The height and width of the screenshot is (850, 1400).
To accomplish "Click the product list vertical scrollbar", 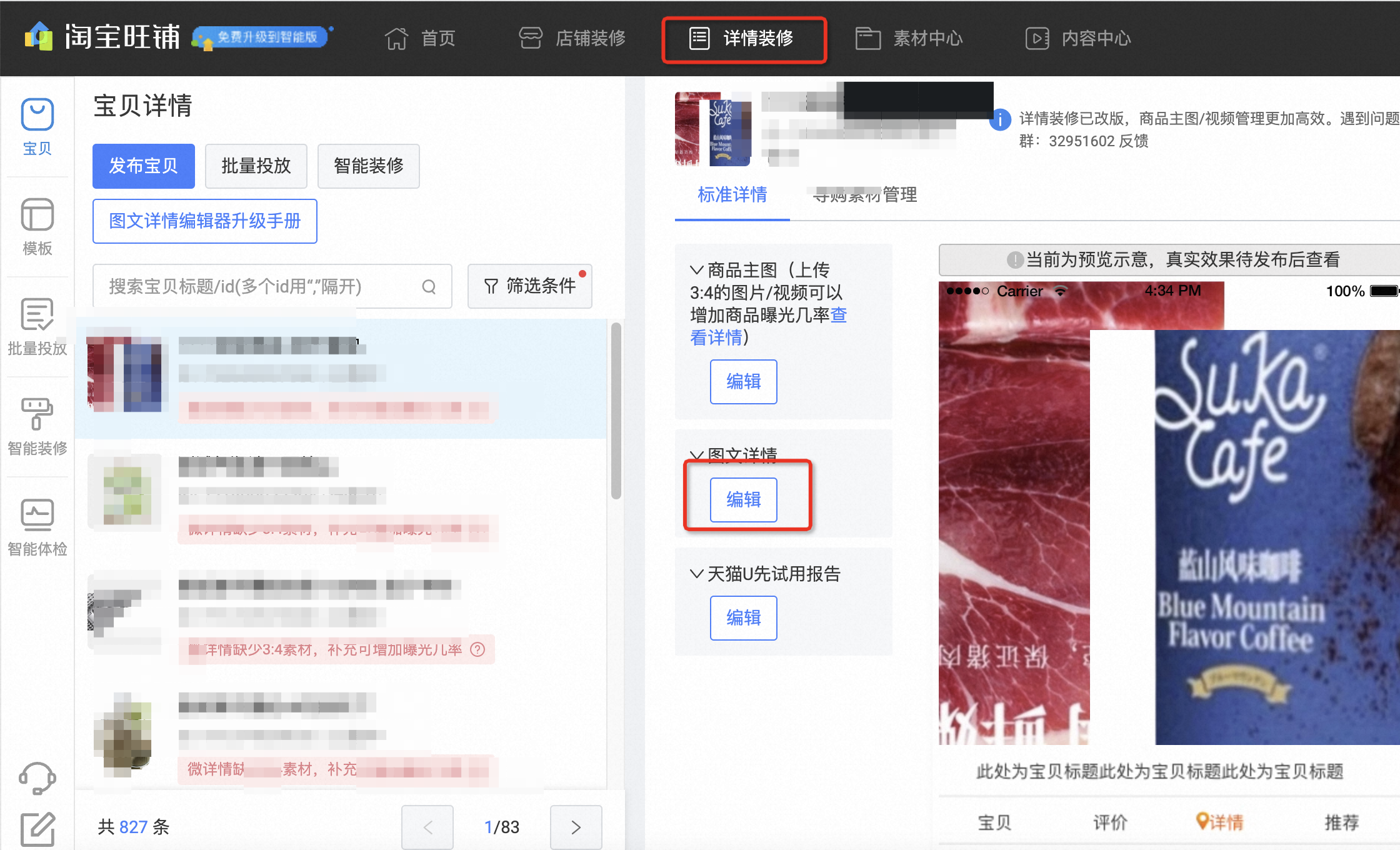I will 616,410.
